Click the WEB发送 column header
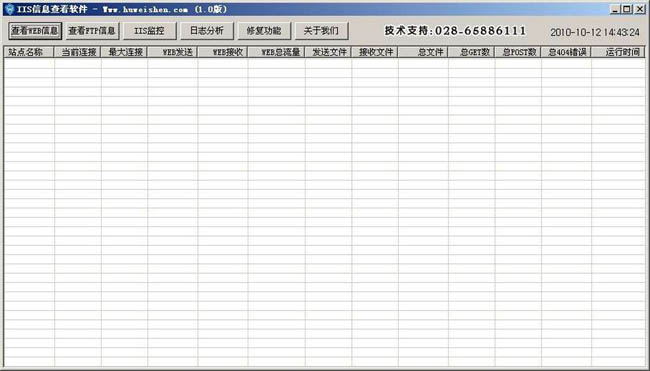650x371 pixels. 173,52
